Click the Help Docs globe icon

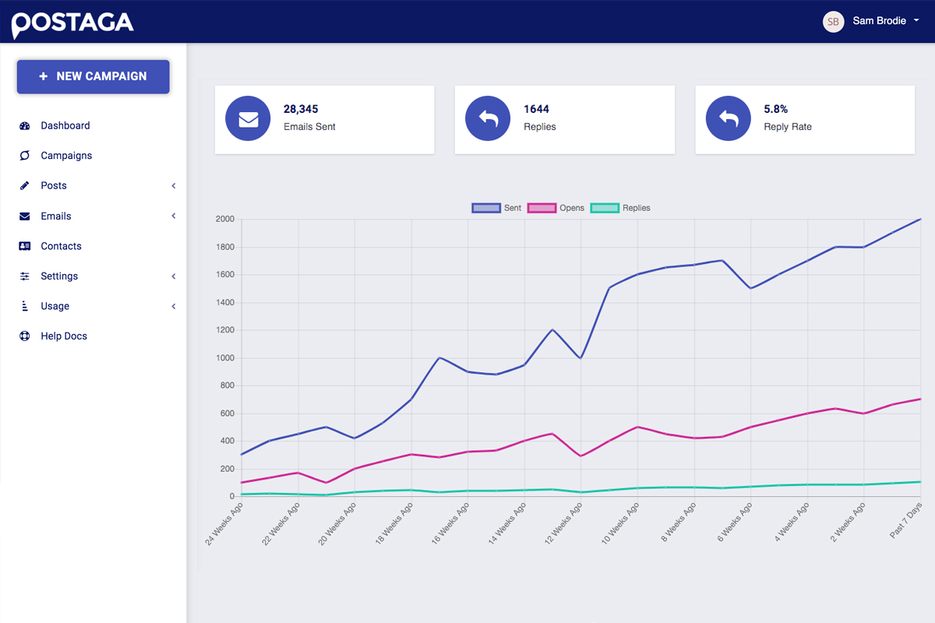point(24,336)
